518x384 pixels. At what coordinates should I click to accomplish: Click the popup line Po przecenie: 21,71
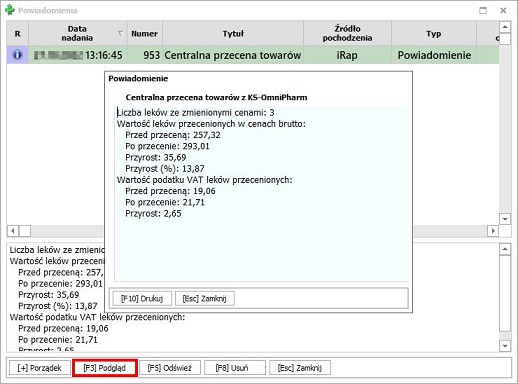(x=165, y=202)
